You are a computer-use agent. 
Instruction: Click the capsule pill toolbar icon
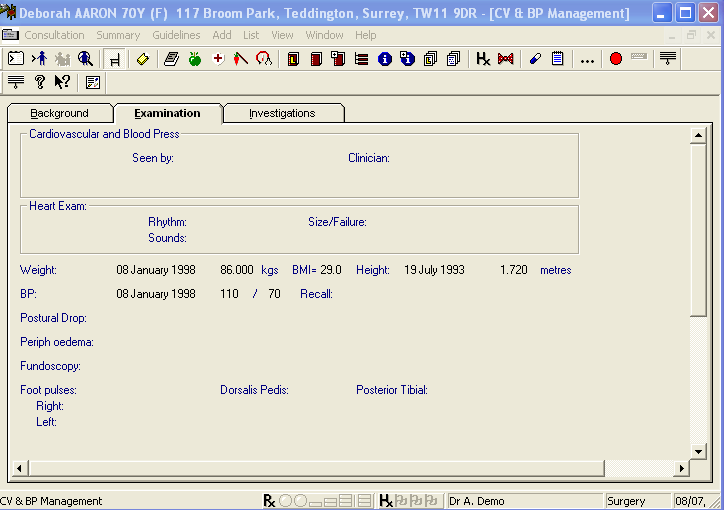pos(535,59)
